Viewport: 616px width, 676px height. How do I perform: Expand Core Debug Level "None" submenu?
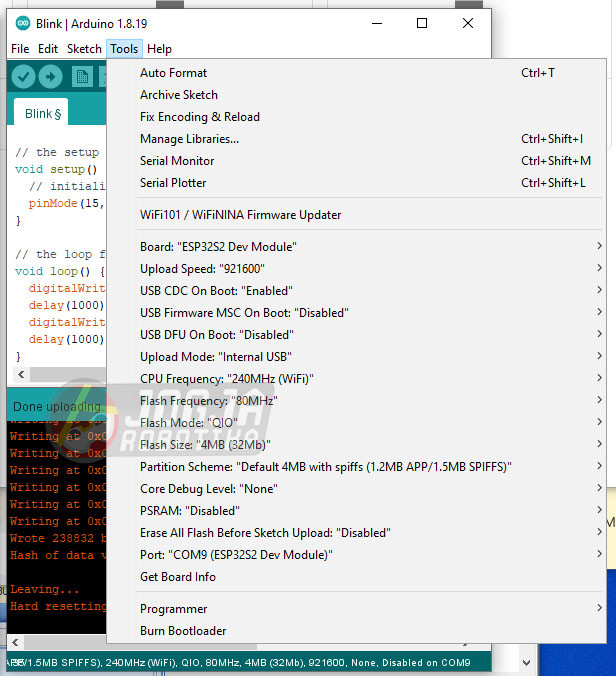point(356,488)
